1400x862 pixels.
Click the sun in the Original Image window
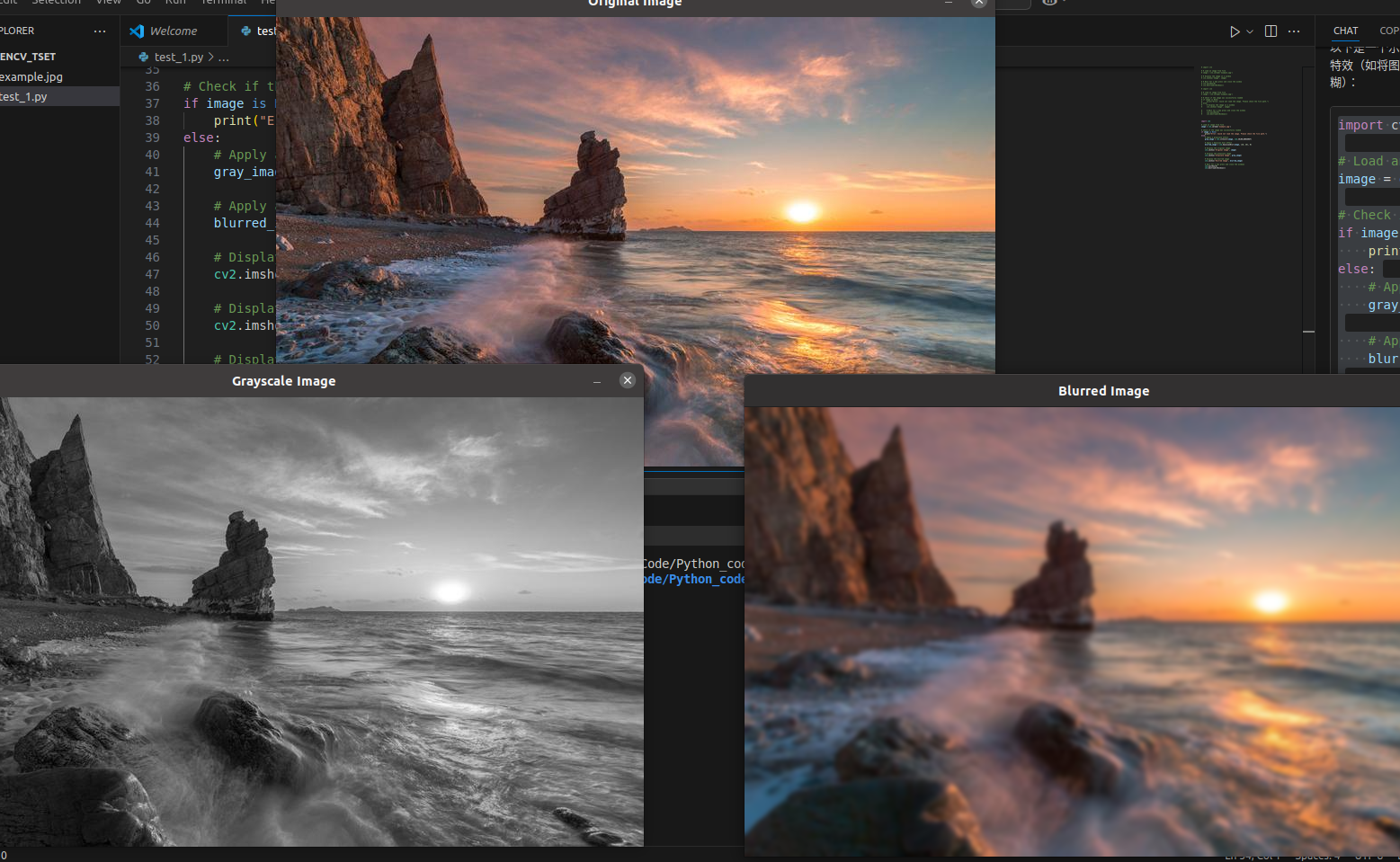[802, 212]
